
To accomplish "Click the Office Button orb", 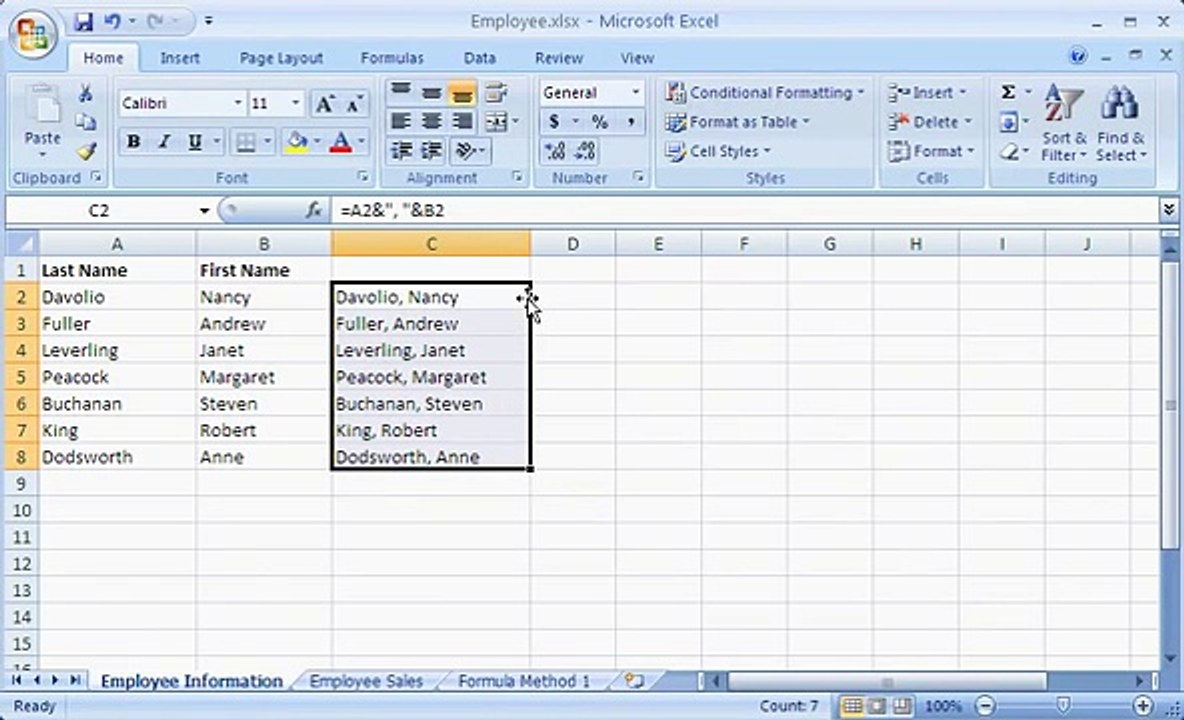I will coord(33,34).
